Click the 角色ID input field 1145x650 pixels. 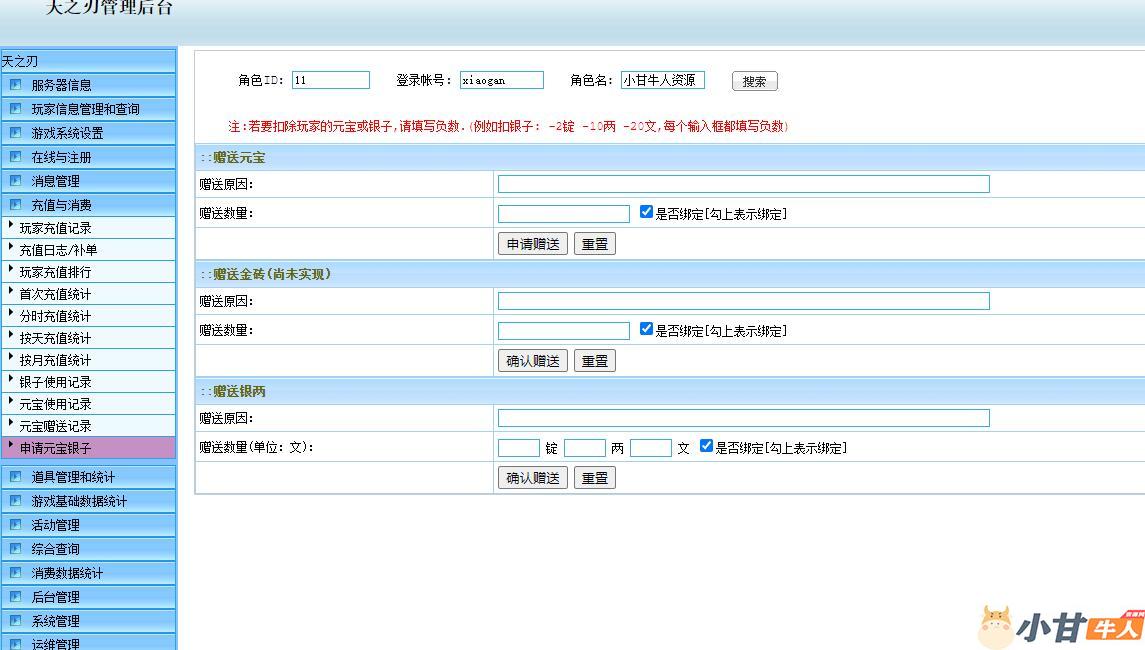click(330, 80)
